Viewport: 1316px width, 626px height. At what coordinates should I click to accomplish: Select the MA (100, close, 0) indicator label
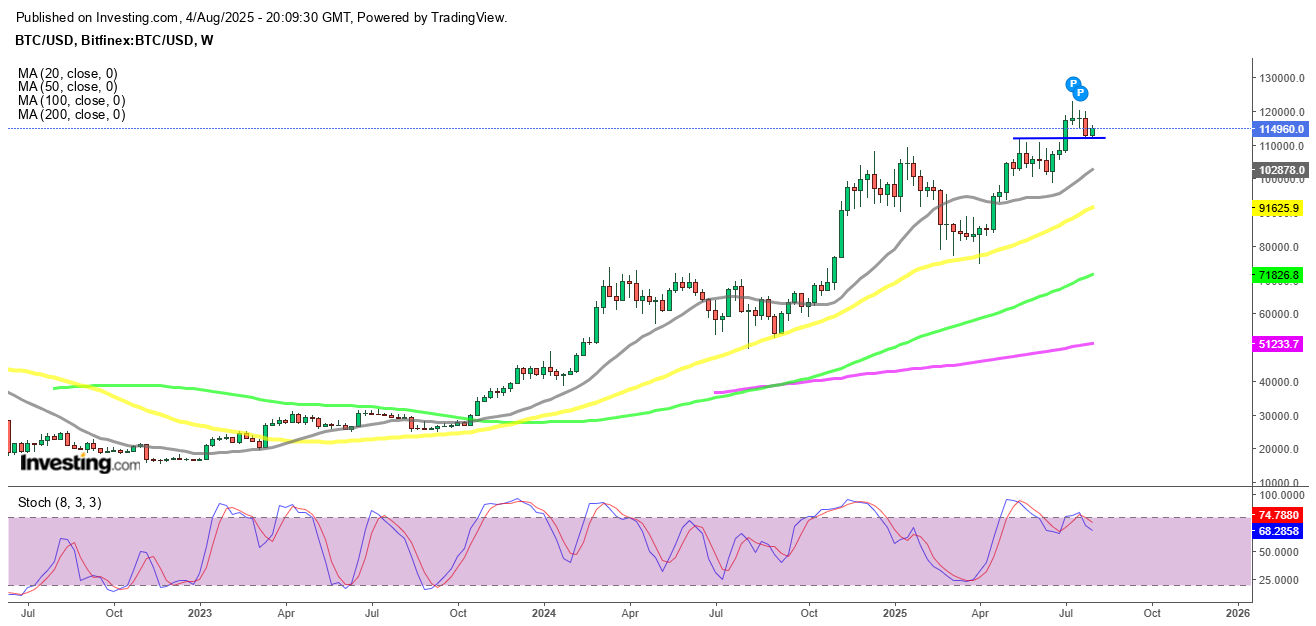pyautogui.click(x=71, y=101)
